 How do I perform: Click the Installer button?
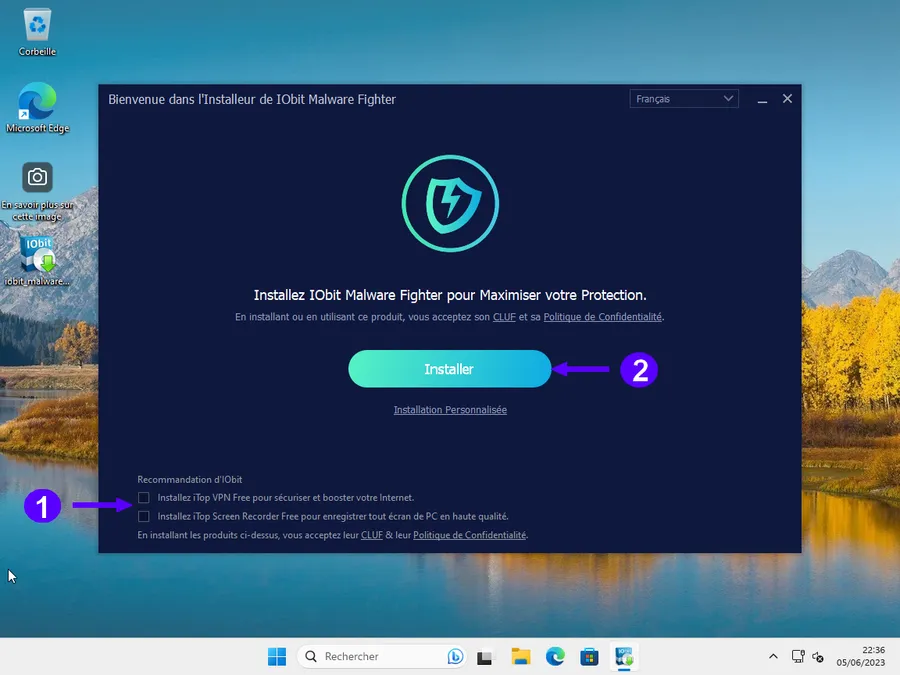[449, 369]
